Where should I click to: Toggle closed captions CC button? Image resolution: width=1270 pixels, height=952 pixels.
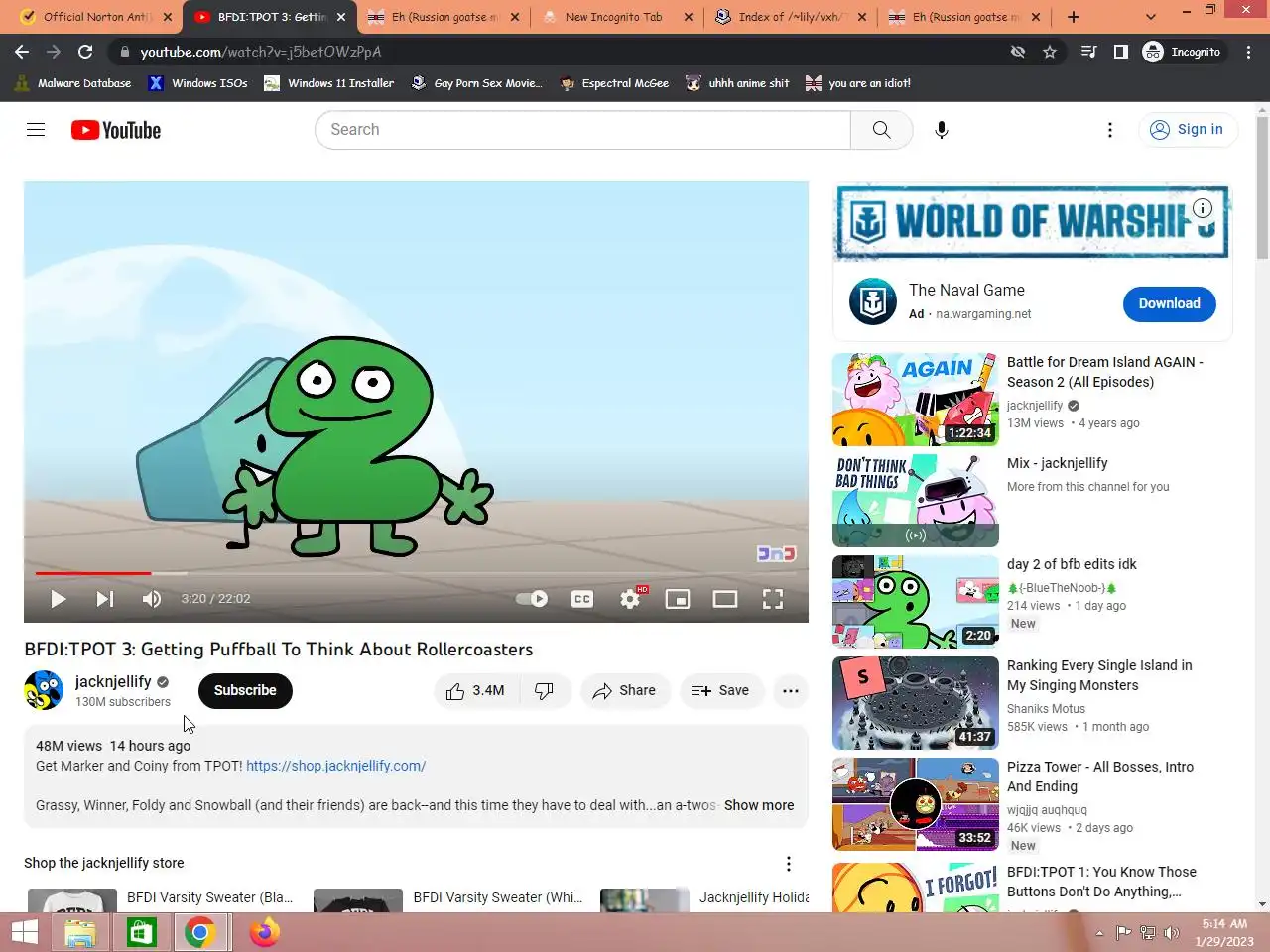coord(582,599)
